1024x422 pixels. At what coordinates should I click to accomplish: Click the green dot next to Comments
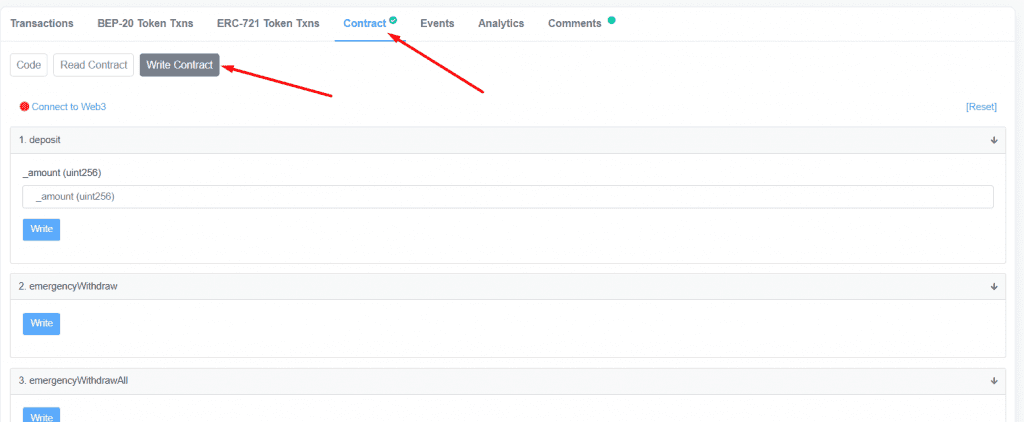click(611, 20)
